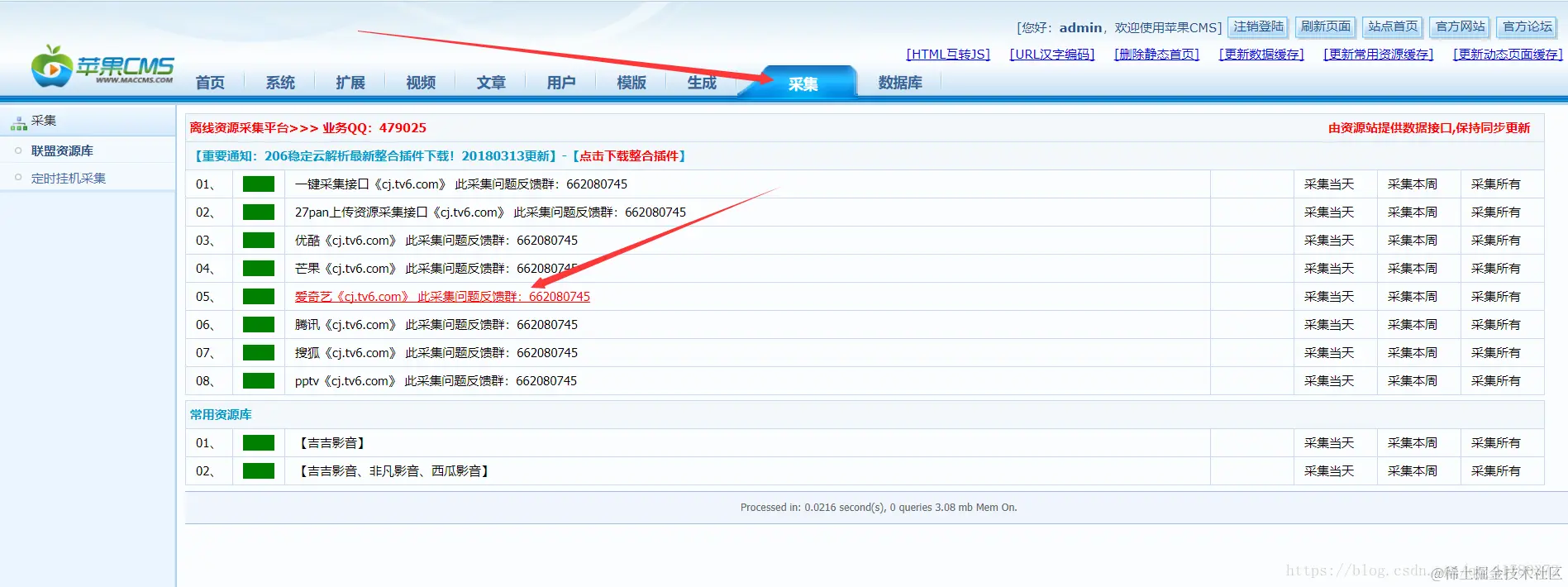Open the 首页 navigation tab
Image resolution: width=1568 pixels, height=587 pixels.
pyautogui.click(x=210, y=83)
